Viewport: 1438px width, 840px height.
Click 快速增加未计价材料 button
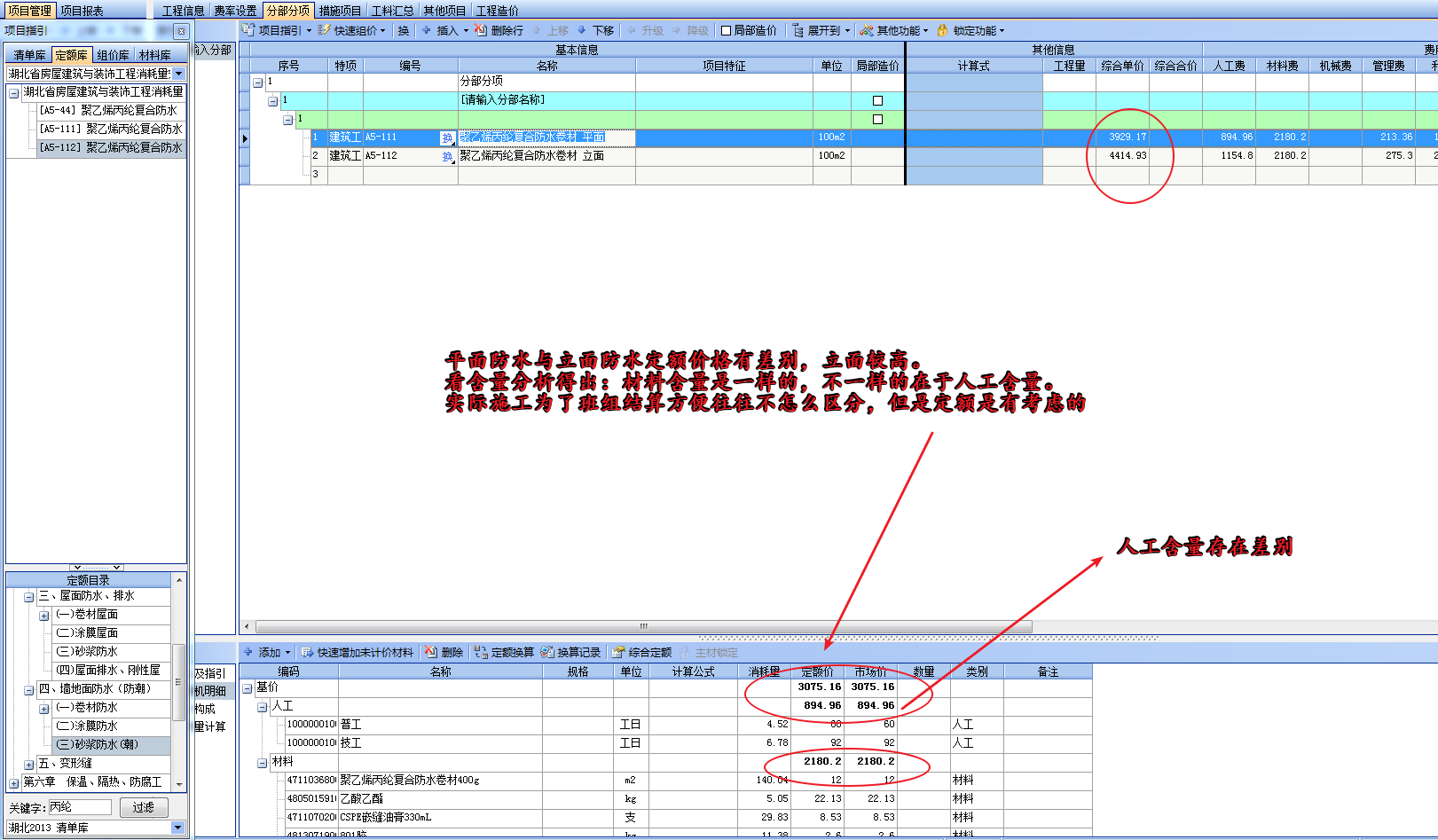point(358,652)
